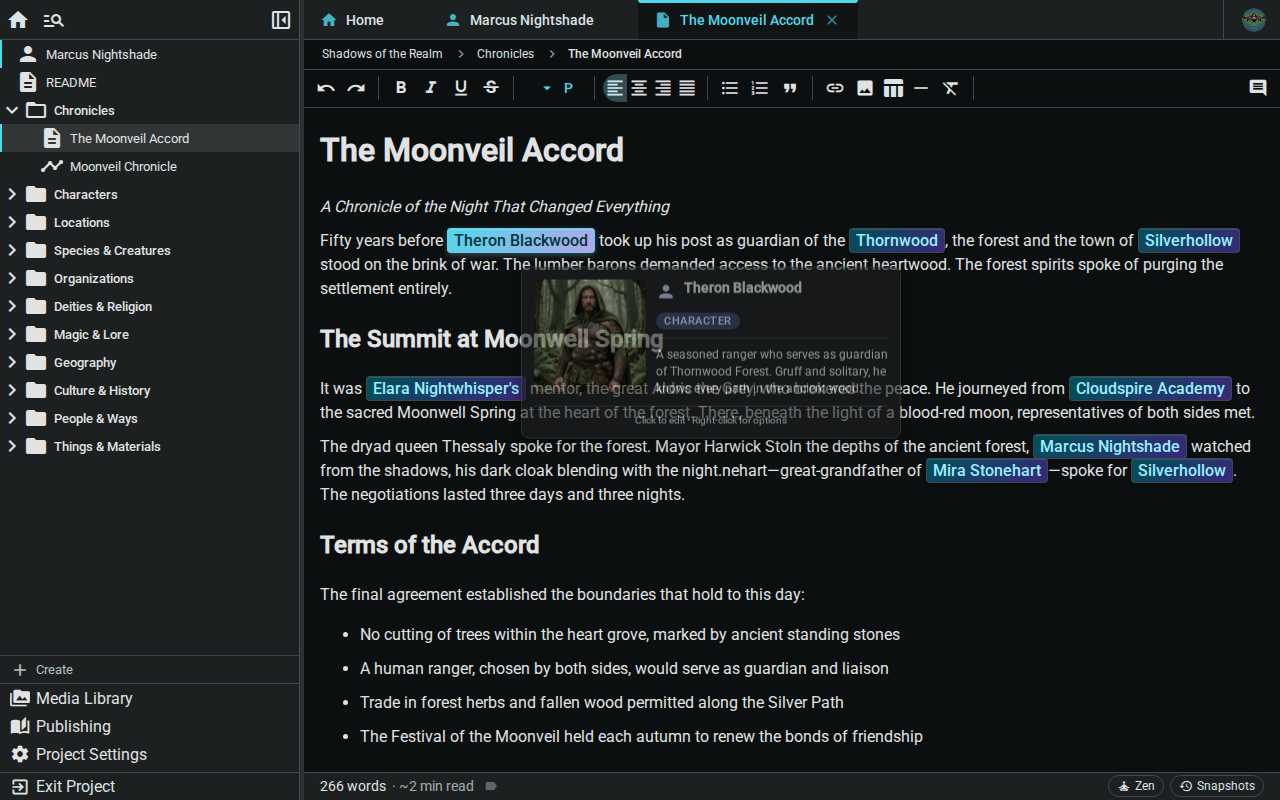Switch to the Home tab
Image resolution: width=1280 pixels, height=800 pixels.
[353, 20]
